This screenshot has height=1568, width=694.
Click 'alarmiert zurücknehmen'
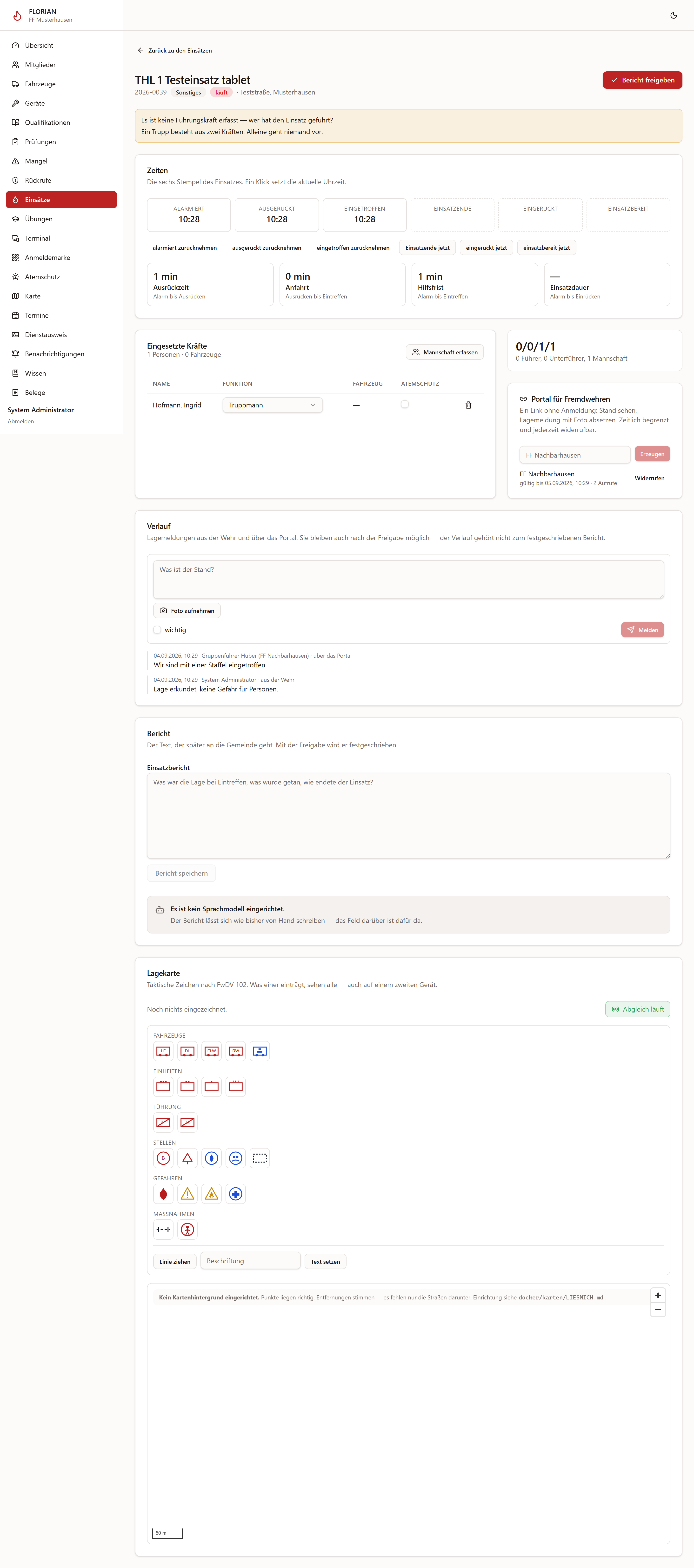click(x=184, y=248)
